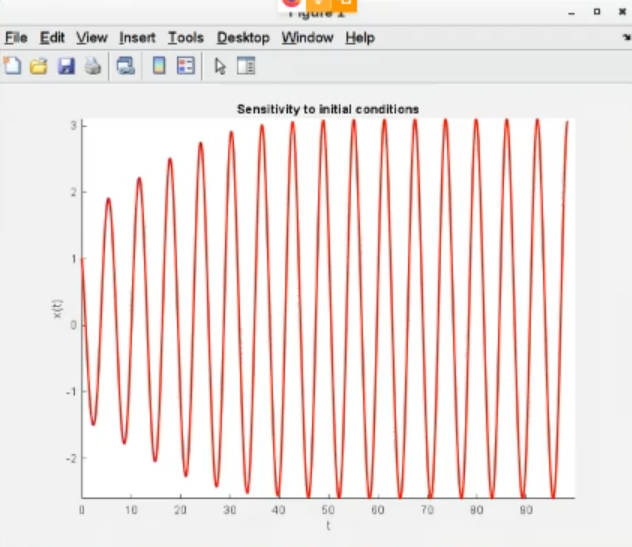Screen dimensions: 632x547
Task: Toggle the Insert Legend toolbar icon
Action: (x=185, y=67)
